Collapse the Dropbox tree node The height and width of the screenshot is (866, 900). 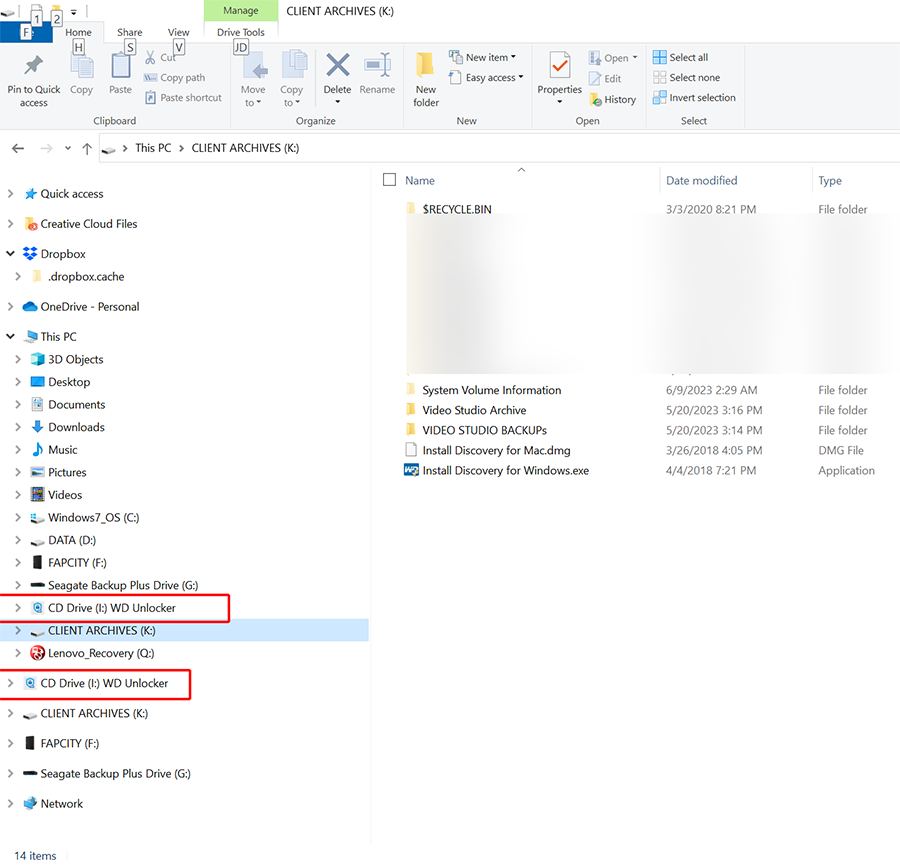coord(10,254)
